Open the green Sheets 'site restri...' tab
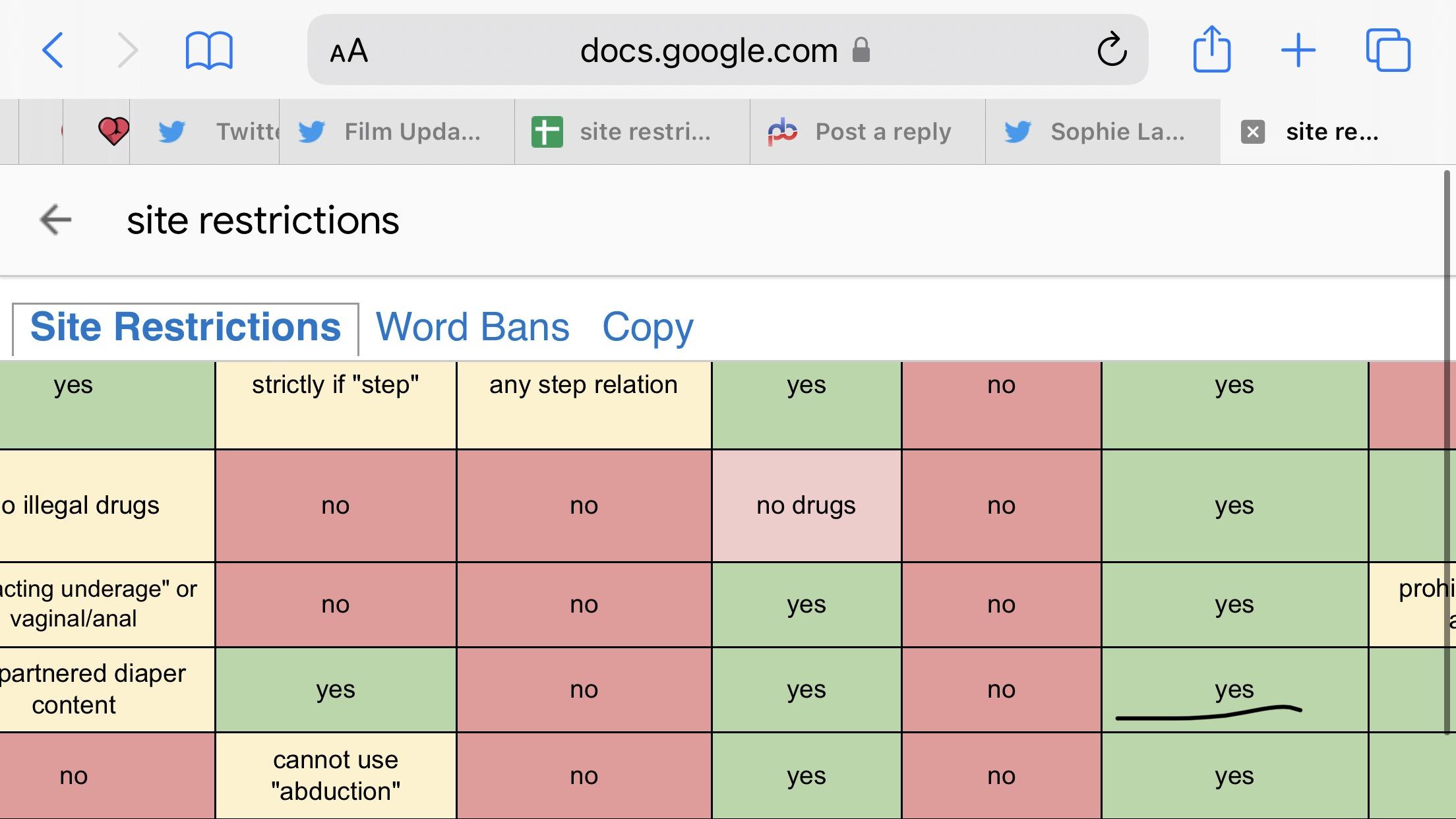This screenshot has height=819, width=1456. click(631, 132)
